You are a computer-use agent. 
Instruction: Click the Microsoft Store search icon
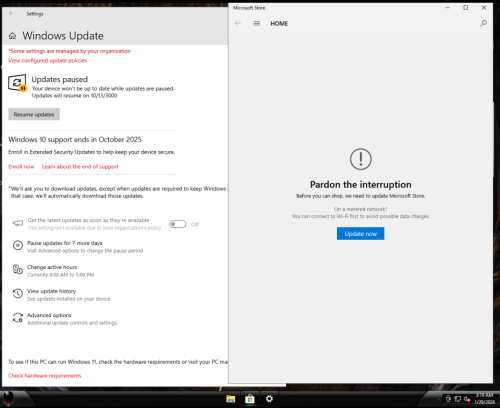(x=483, y=23)
